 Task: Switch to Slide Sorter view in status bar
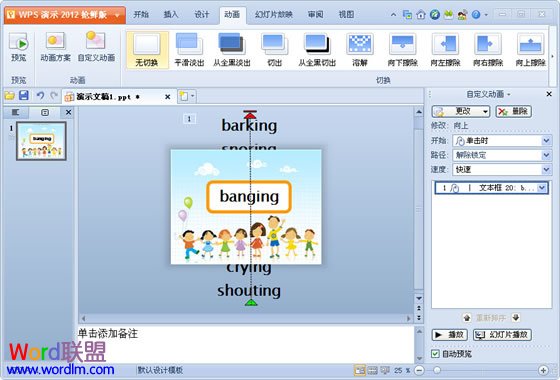point(372,370)
